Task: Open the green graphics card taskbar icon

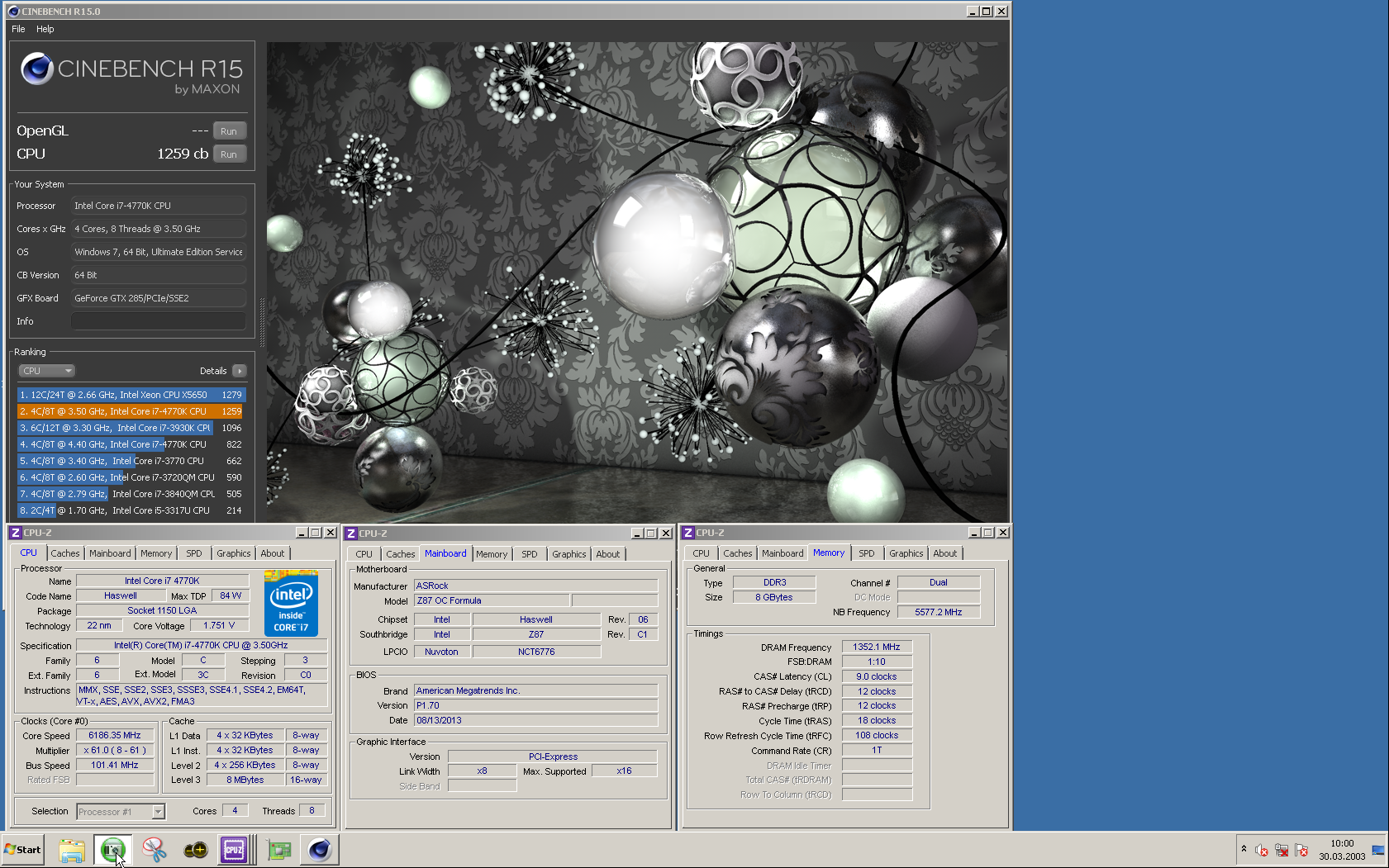Action: [x=278, y=850]
